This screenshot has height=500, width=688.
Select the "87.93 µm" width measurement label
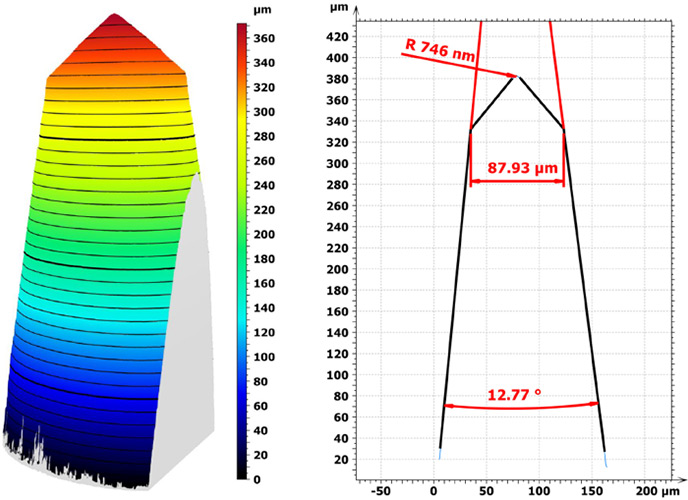pos(517,169)
